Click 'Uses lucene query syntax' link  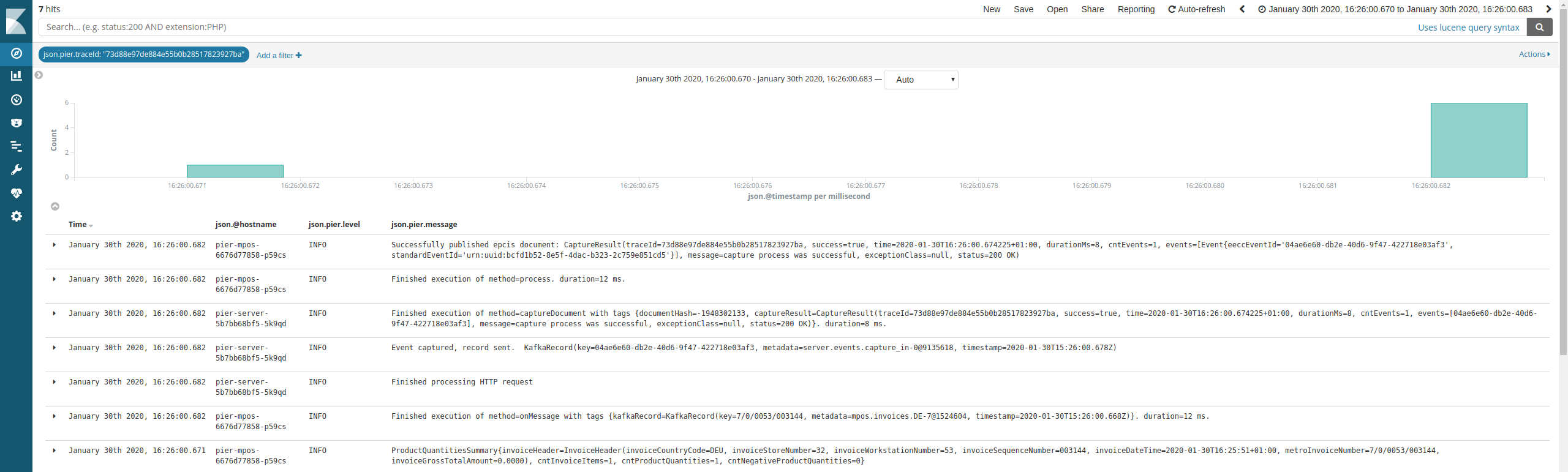[1469, 28]
